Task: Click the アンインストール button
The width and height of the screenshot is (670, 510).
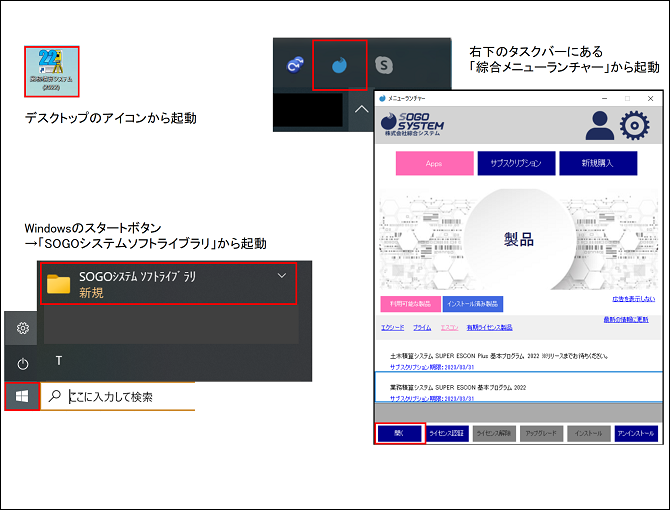Action: (x=636, y=434)
